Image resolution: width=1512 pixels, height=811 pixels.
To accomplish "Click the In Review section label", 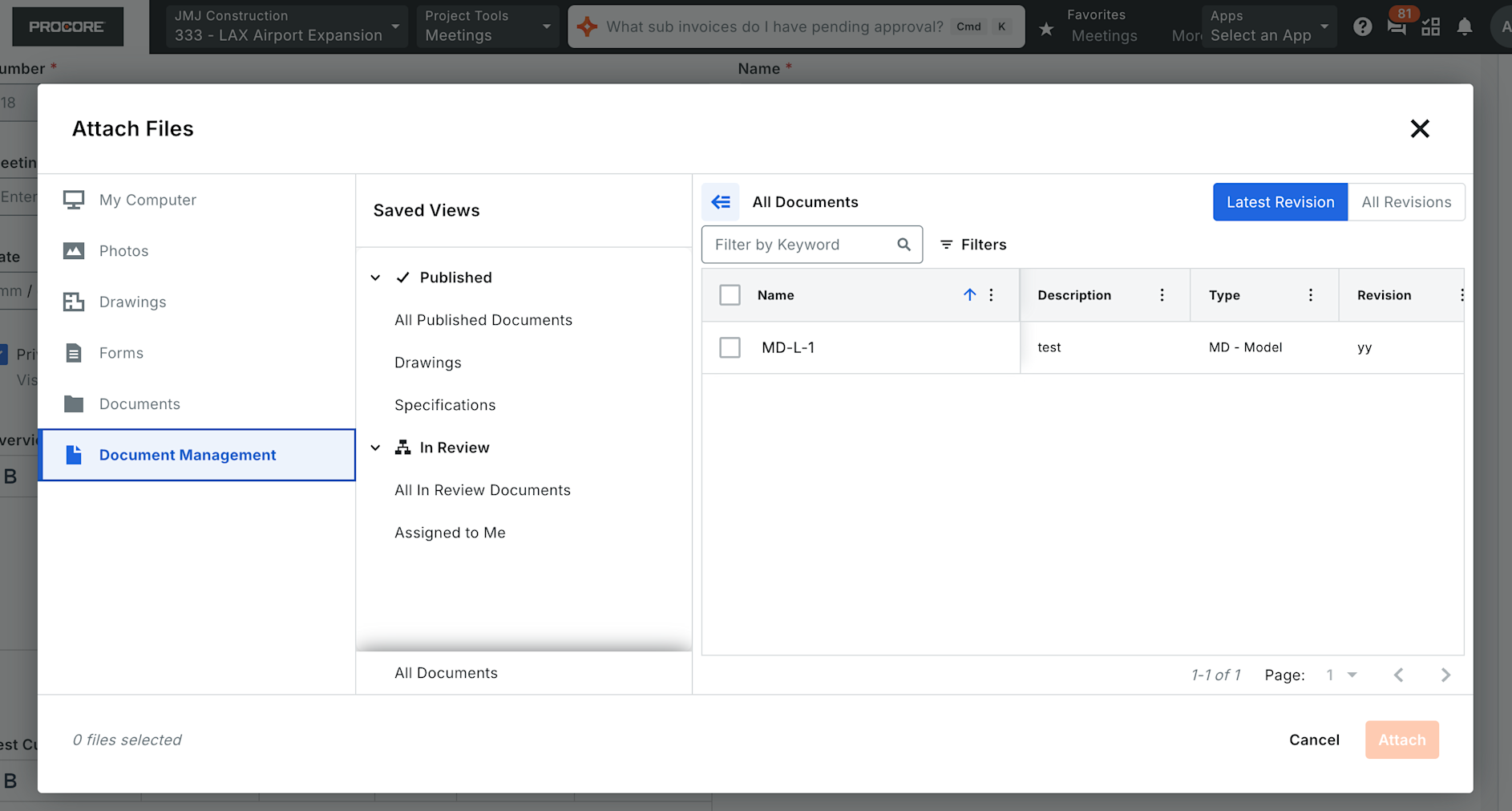I will tap(454, 448).
